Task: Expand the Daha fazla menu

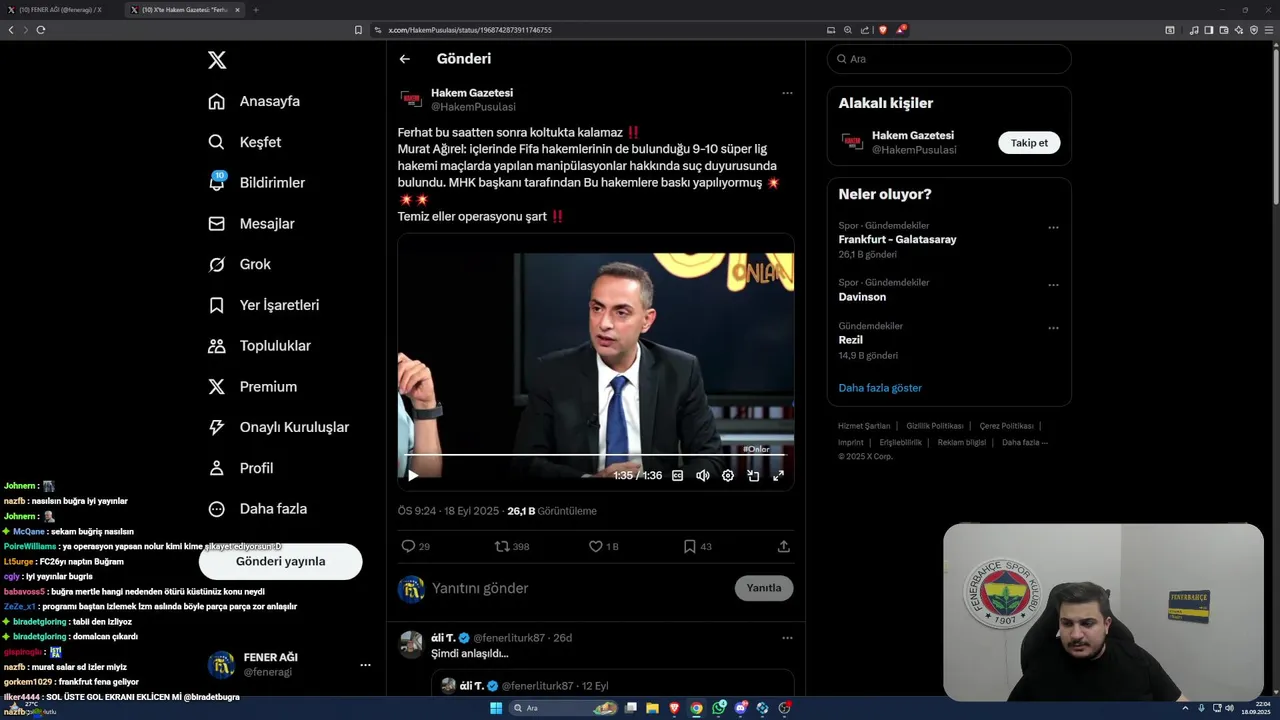Action: [x=257, y=509]
